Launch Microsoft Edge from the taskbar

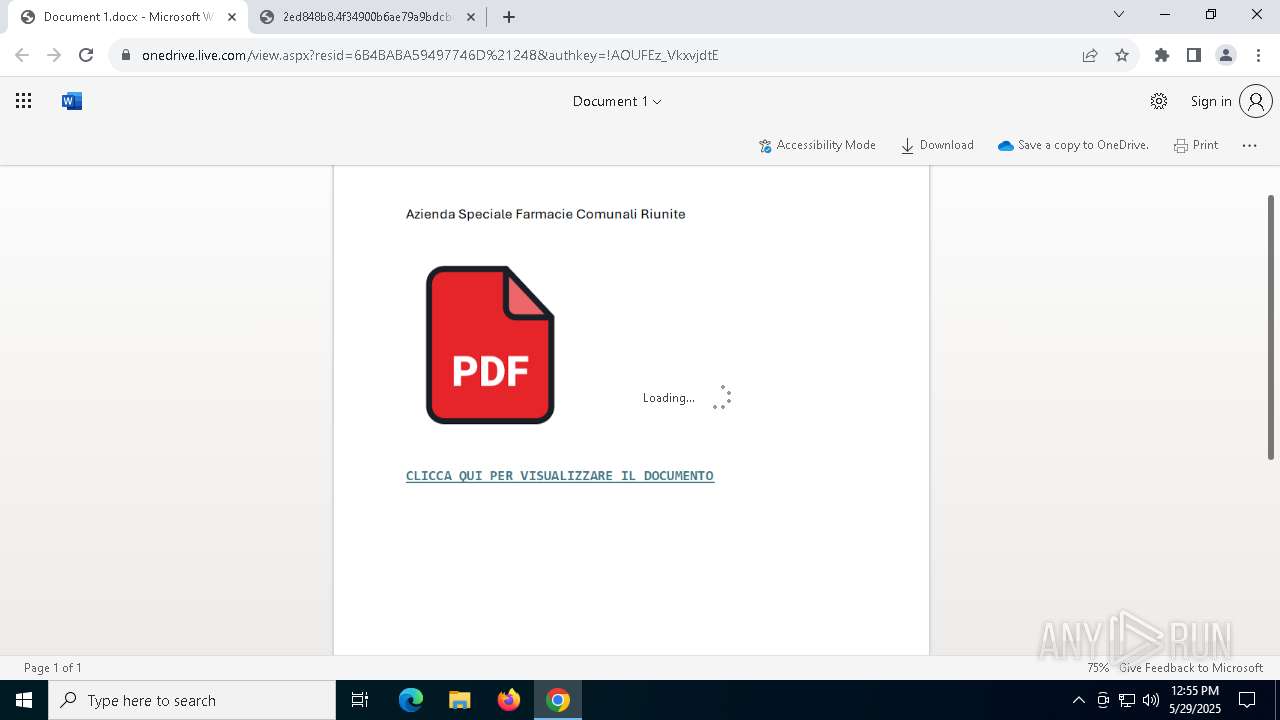pos(411,700)
